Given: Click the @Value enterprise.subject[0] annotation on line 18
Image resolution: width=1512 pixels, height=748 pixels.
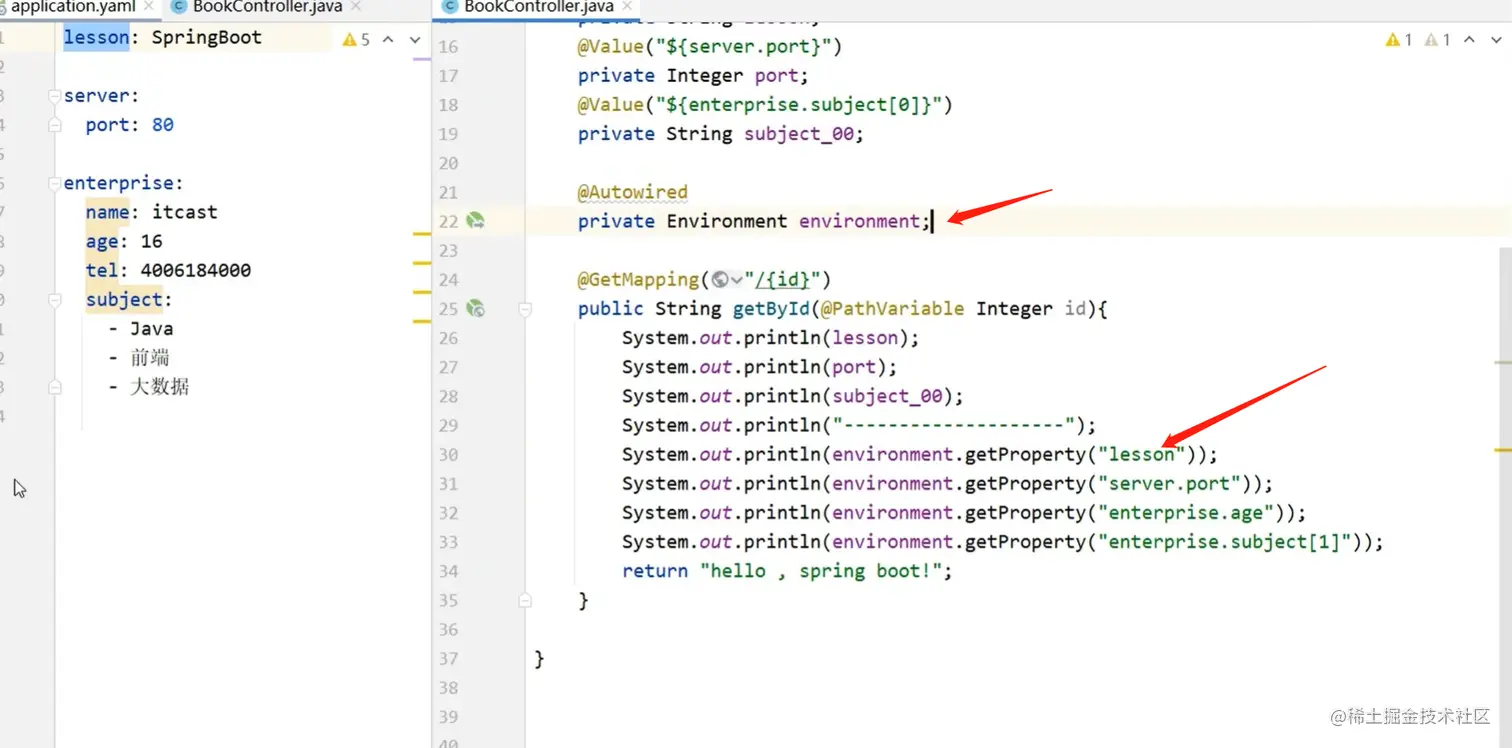Looking at the screenshot, I should (x=765, y=105).
